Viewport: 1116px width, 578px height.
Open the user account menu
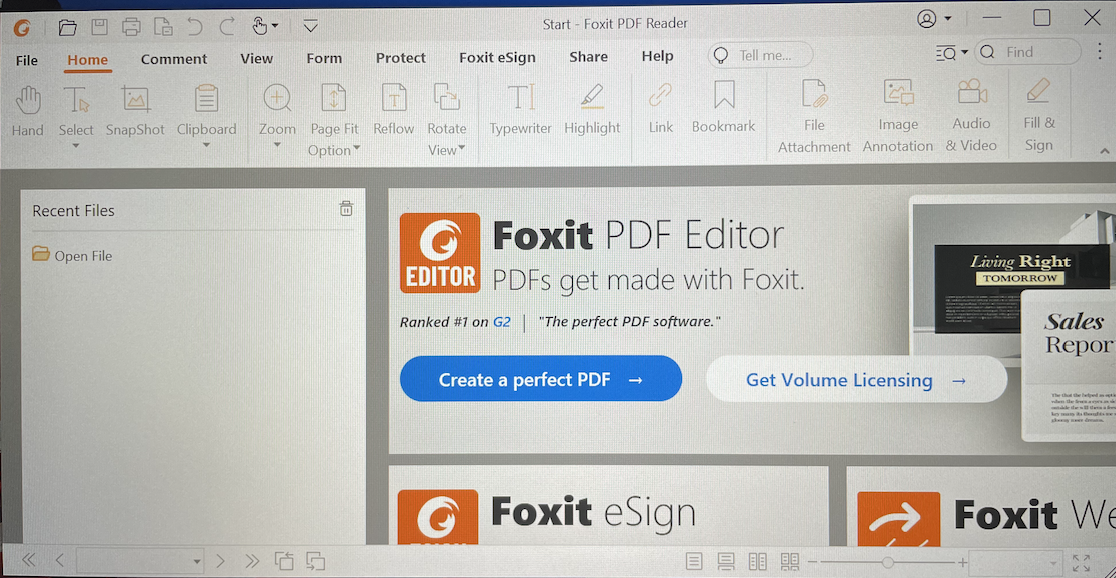(x=934, y=19)
